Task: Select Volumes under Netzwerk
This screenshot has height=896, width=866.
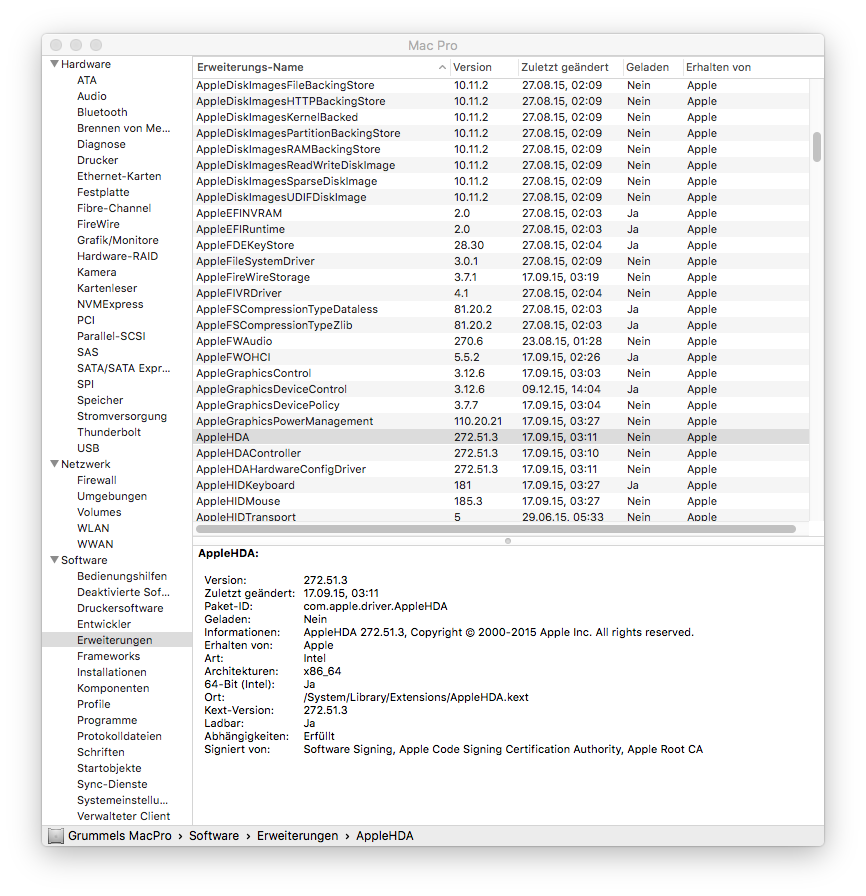Action: tap(99, 512)
